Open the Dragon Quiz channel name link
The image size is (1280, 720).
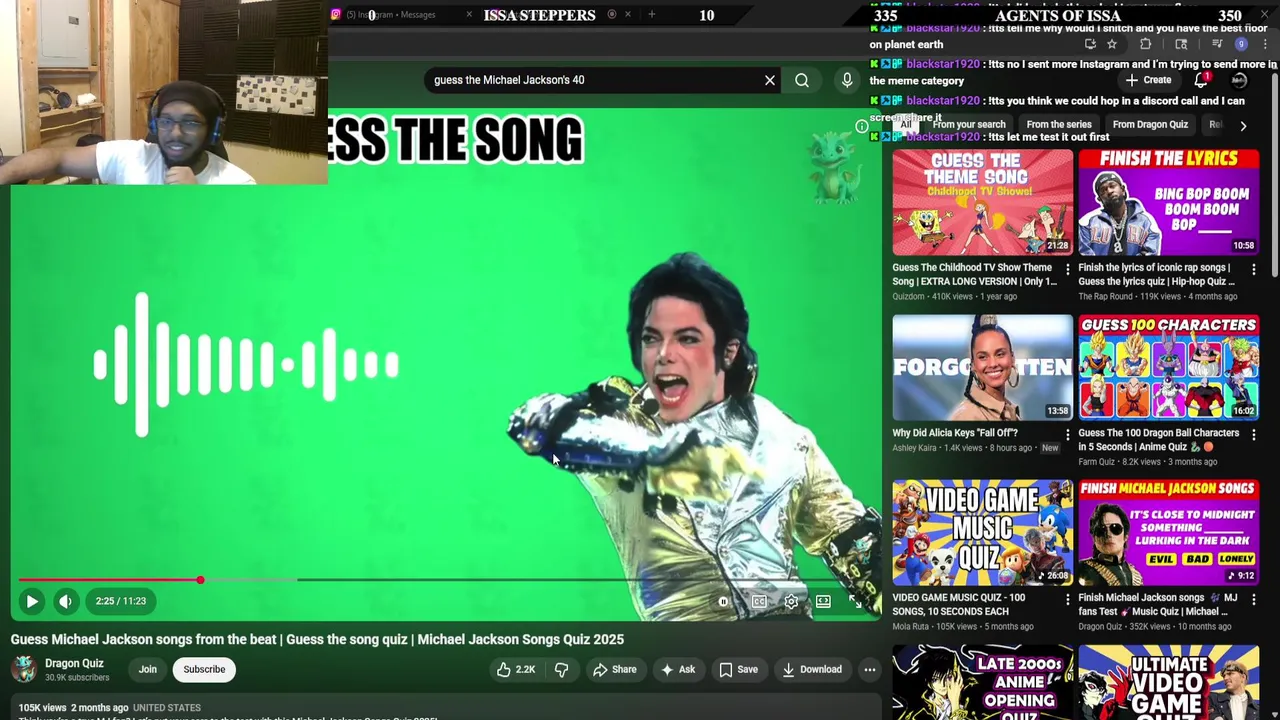click(x=74, y=663)
